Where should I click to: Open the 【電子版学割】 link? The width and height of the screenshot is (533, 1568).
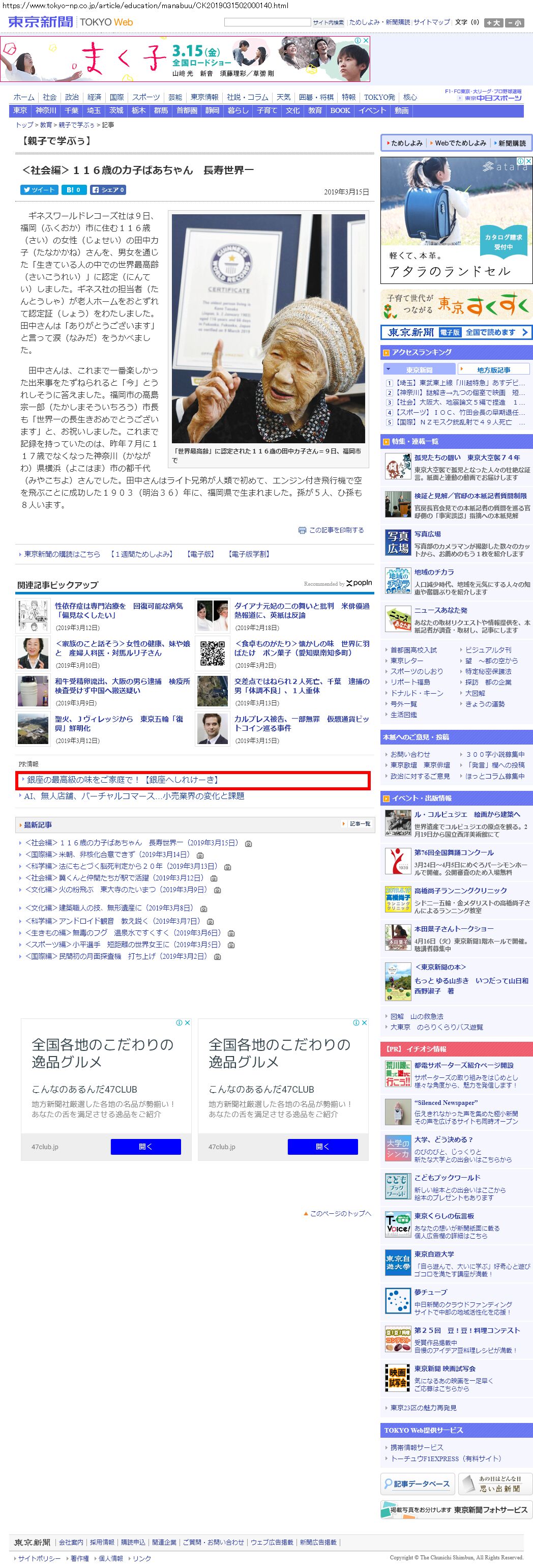pyautogui.click(x=249, y=554)
